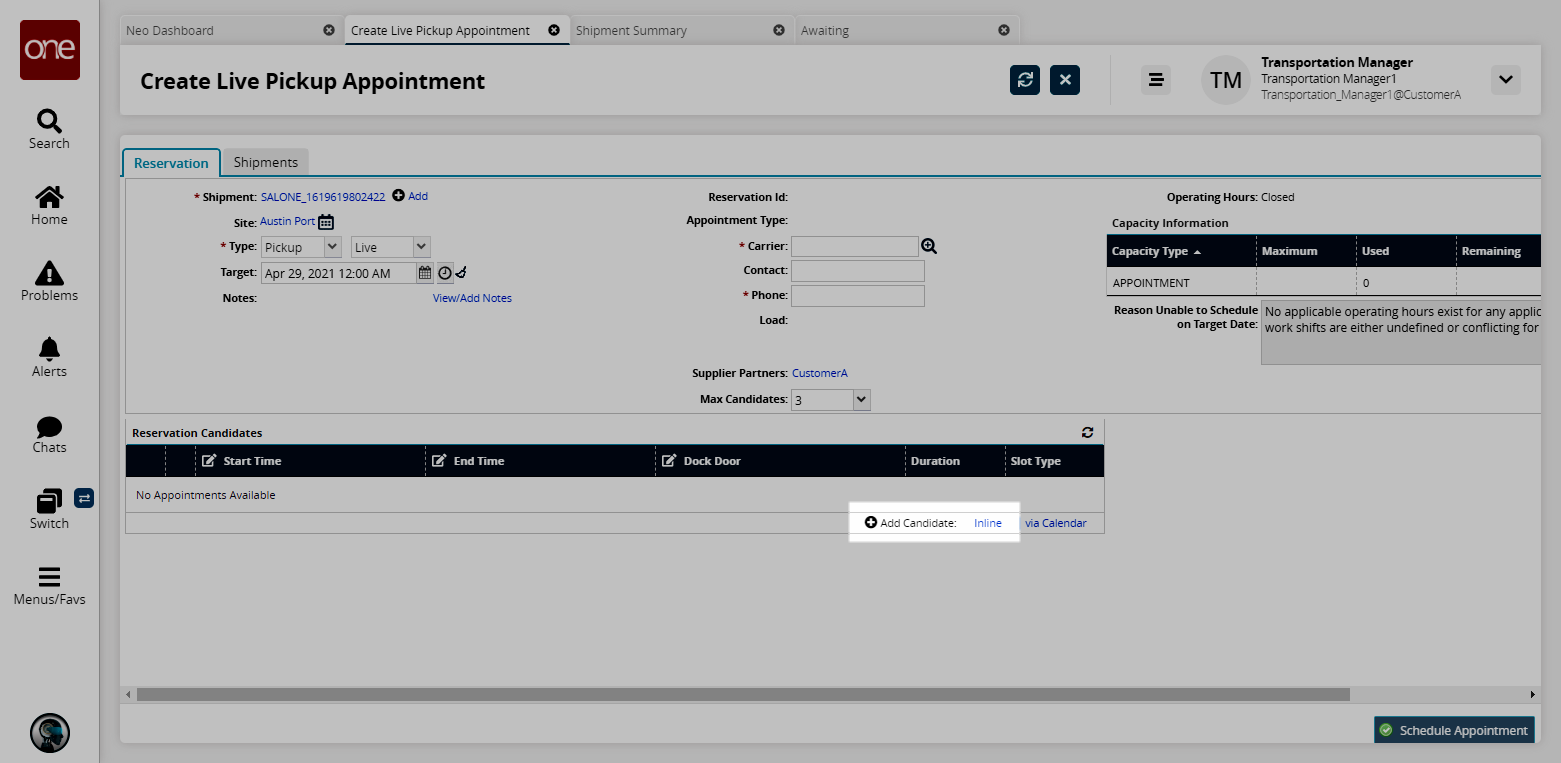Switch to the Shipment Summary tab
Viewport: 1561px width, 763px height.
[631, 30]
